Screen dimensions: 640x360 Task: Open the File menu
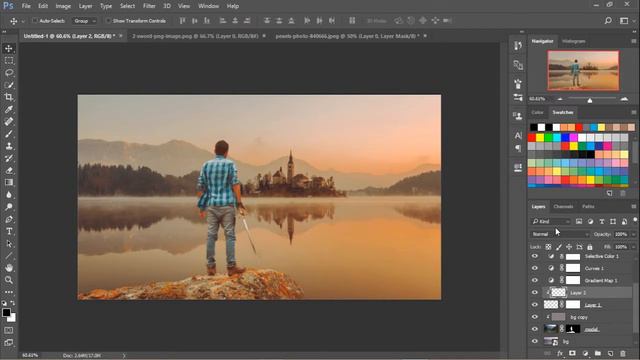tap(26, 6)
